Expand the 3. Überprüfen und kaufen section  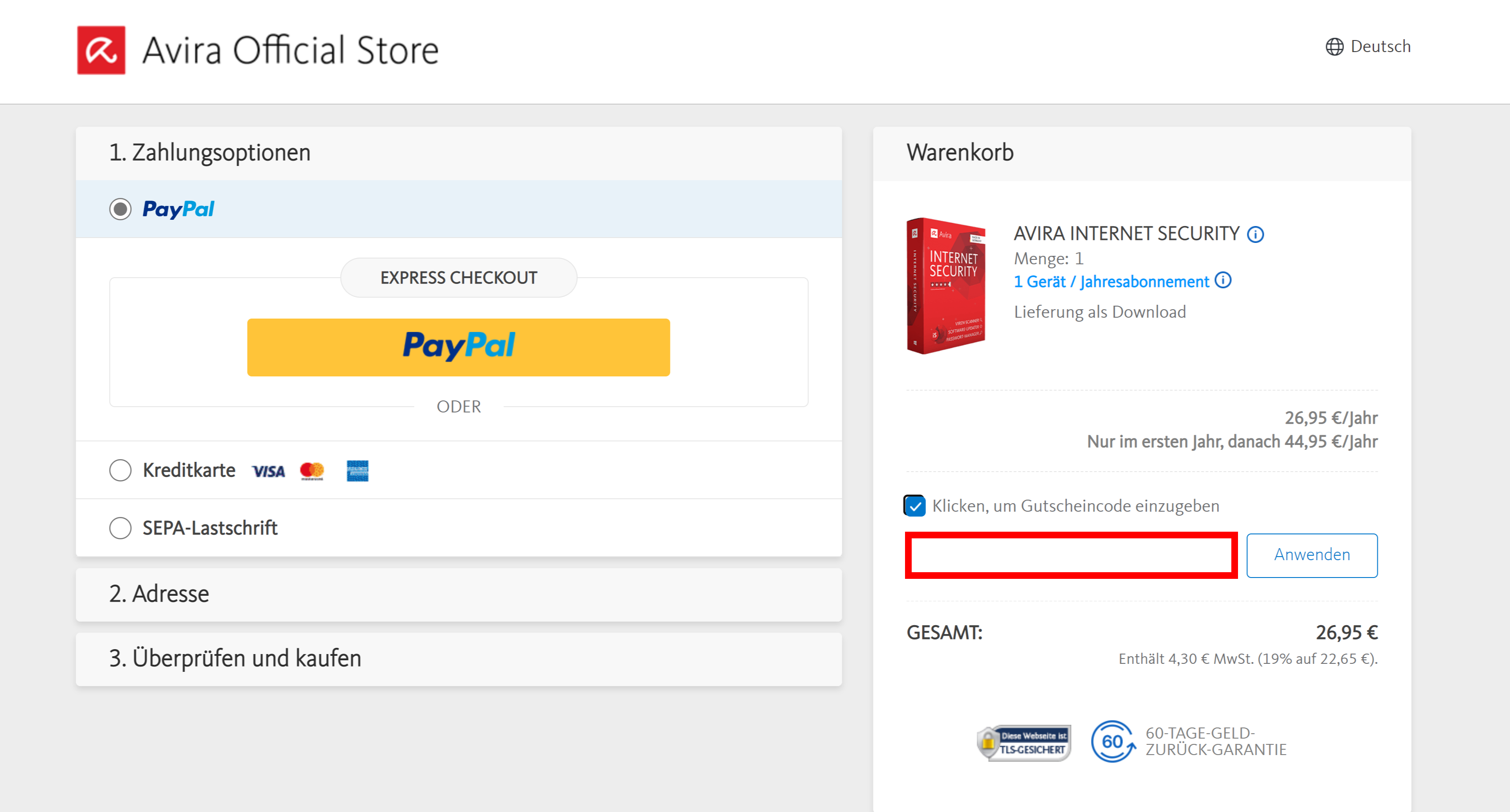pos(459,659)
